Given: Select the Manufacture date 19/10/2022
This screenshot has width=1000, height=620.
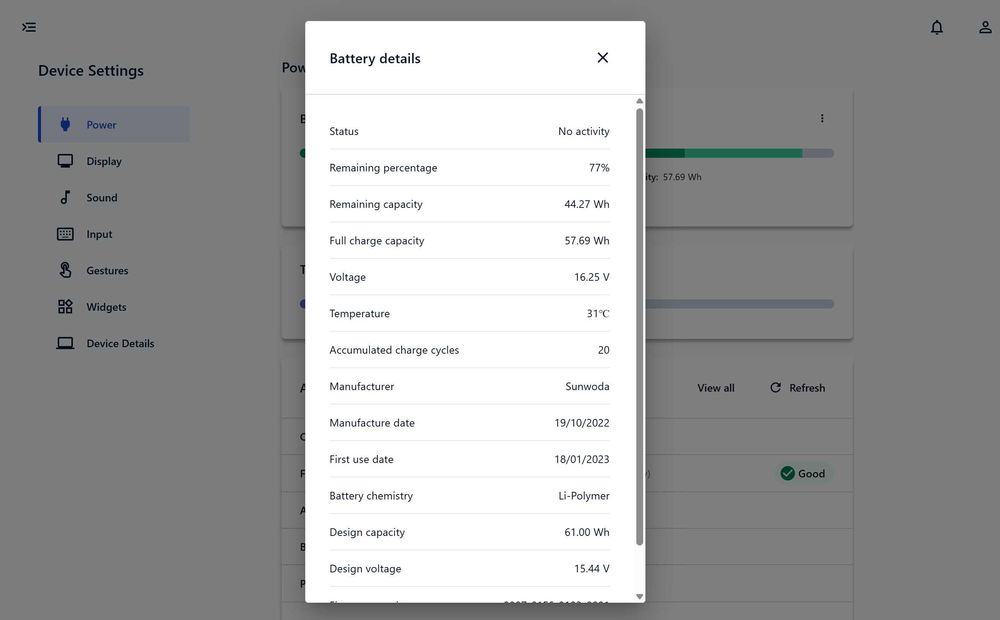Looking at the screenshot, I should pyautogui.click(x=582, y=423).
